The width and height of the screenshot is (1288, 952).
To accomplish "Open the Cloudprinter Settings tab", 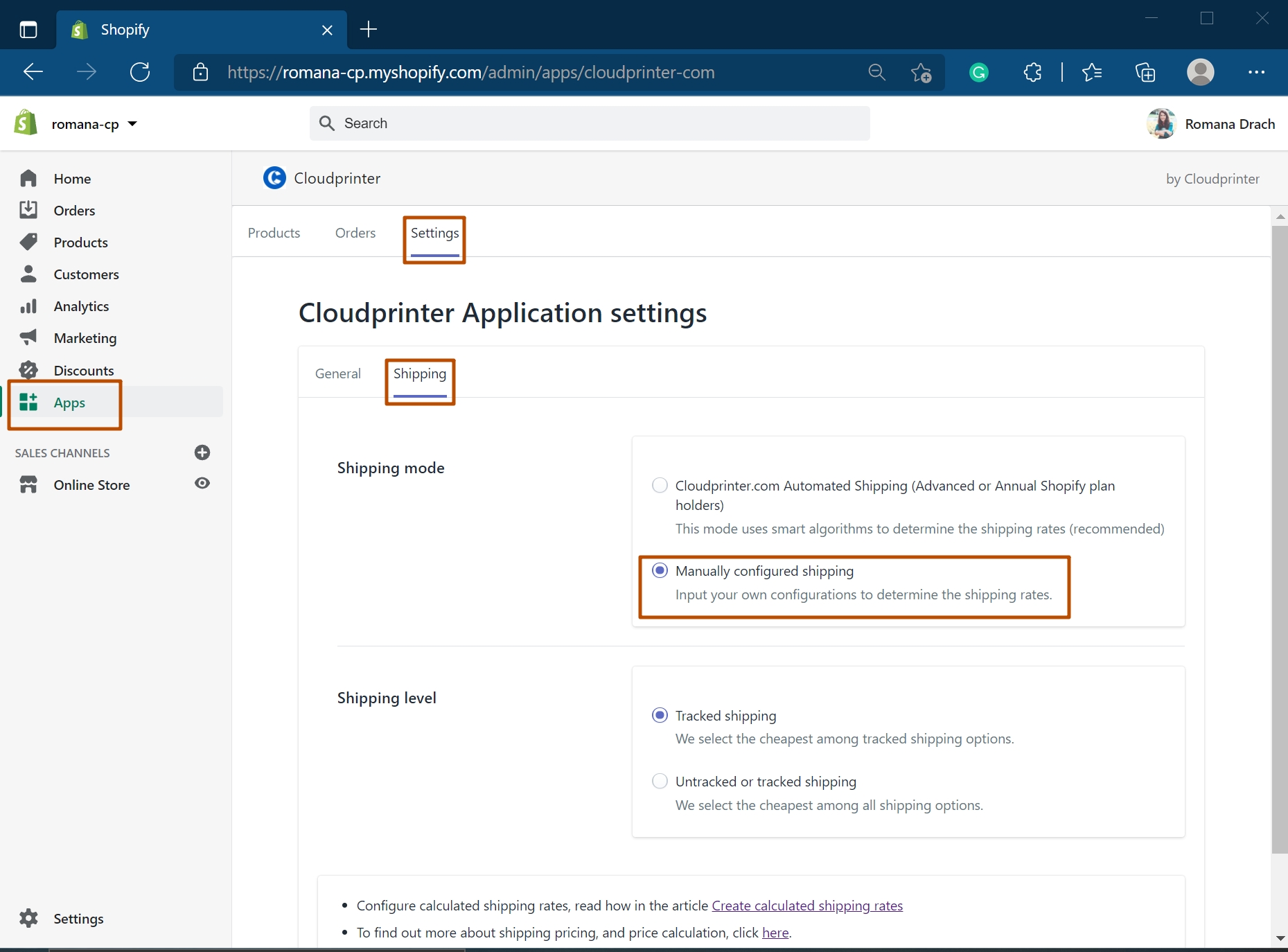I will point(434,233).
